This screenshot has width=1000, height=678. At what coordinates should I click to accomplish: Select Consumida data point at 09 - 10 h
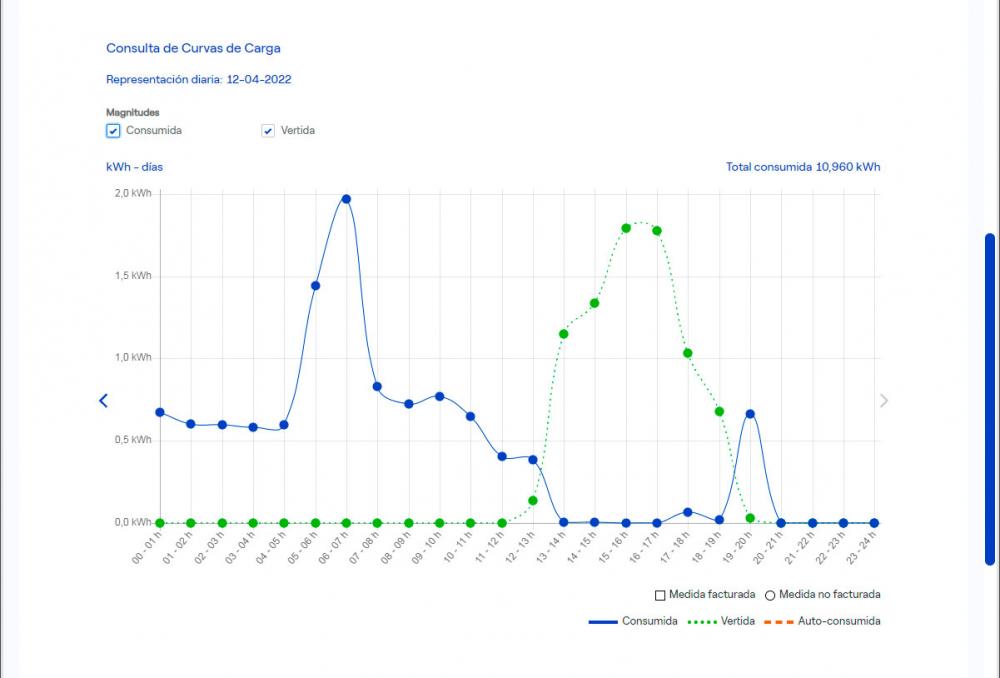439,397
